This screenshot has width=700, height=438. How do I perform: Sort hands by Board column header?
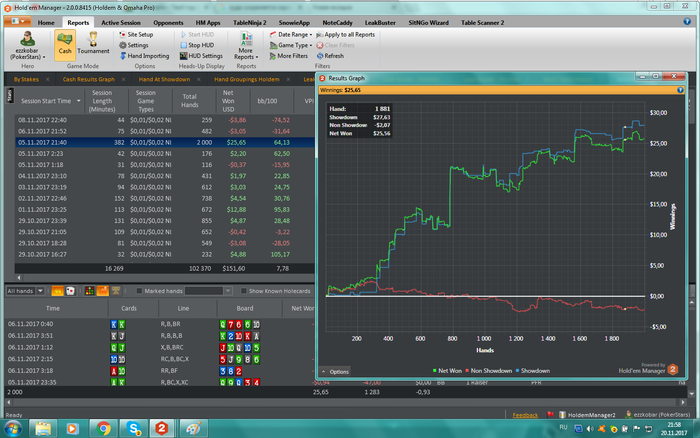245,308
